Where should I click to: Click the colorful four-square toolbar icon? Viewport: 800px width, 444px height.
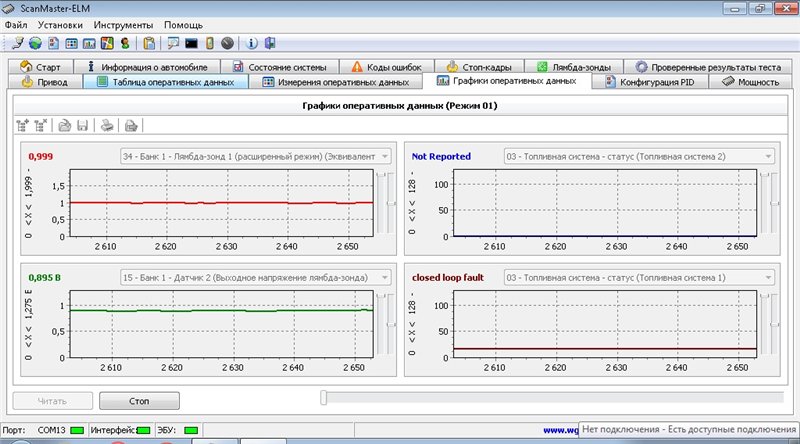107,43
